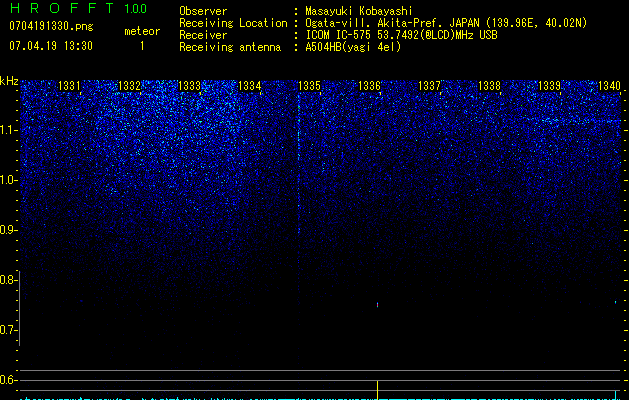The height and width of the screenshot is (400, 629).
Task: Click the 1335 time marker
Action: point(309,86)
